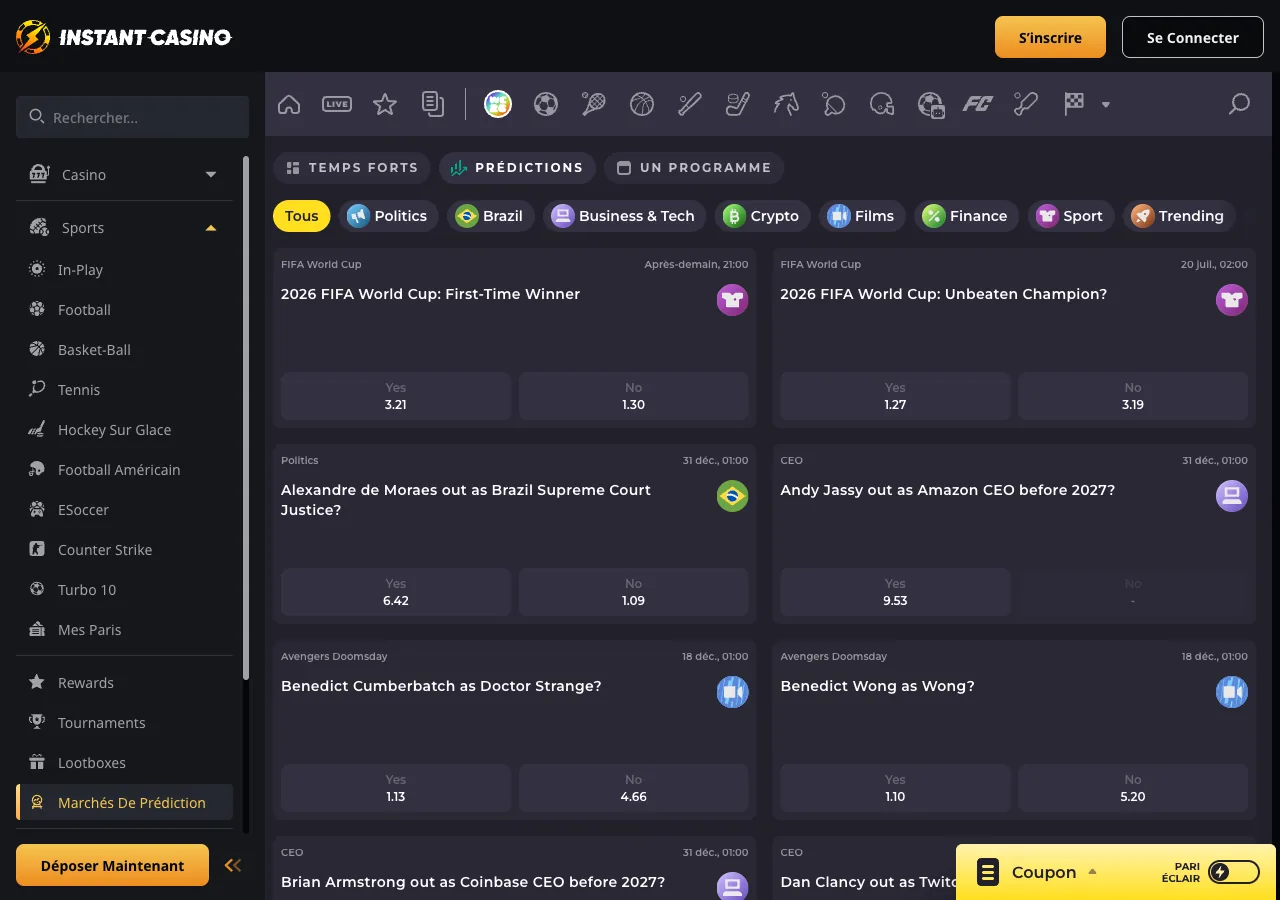Open the search magnifier in the sports bar
Screen dimensions: 1280x900
pos(1239,104)
